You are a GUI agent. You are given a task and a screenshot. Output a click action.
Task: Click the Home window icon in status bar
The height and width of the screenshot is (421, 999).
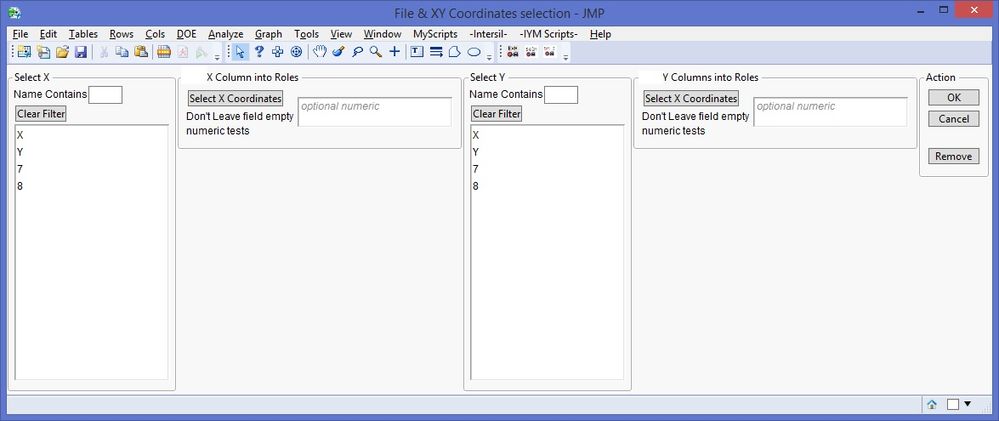click(x=931, y=404)
